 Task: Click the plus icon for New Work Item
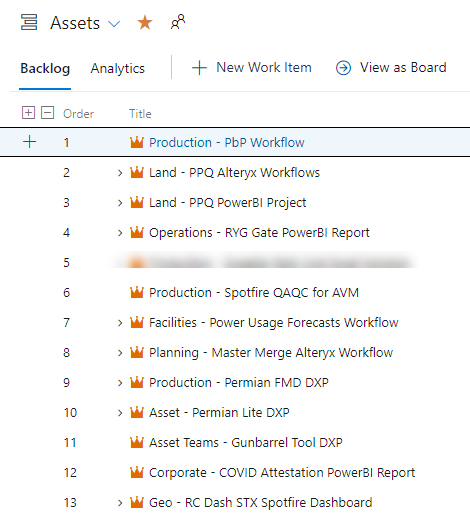[x=199, y=68]
